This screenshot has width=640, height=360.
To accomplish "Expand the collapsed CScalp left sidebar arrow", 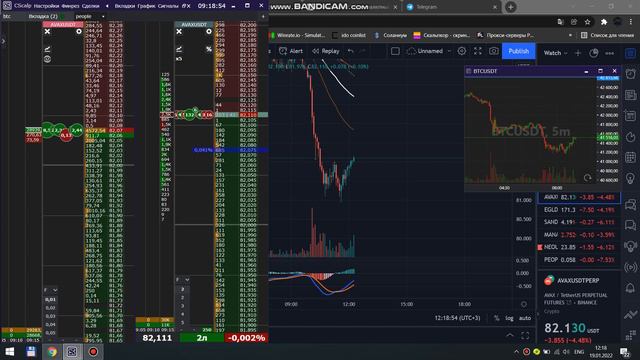I will tap(3, 41).
